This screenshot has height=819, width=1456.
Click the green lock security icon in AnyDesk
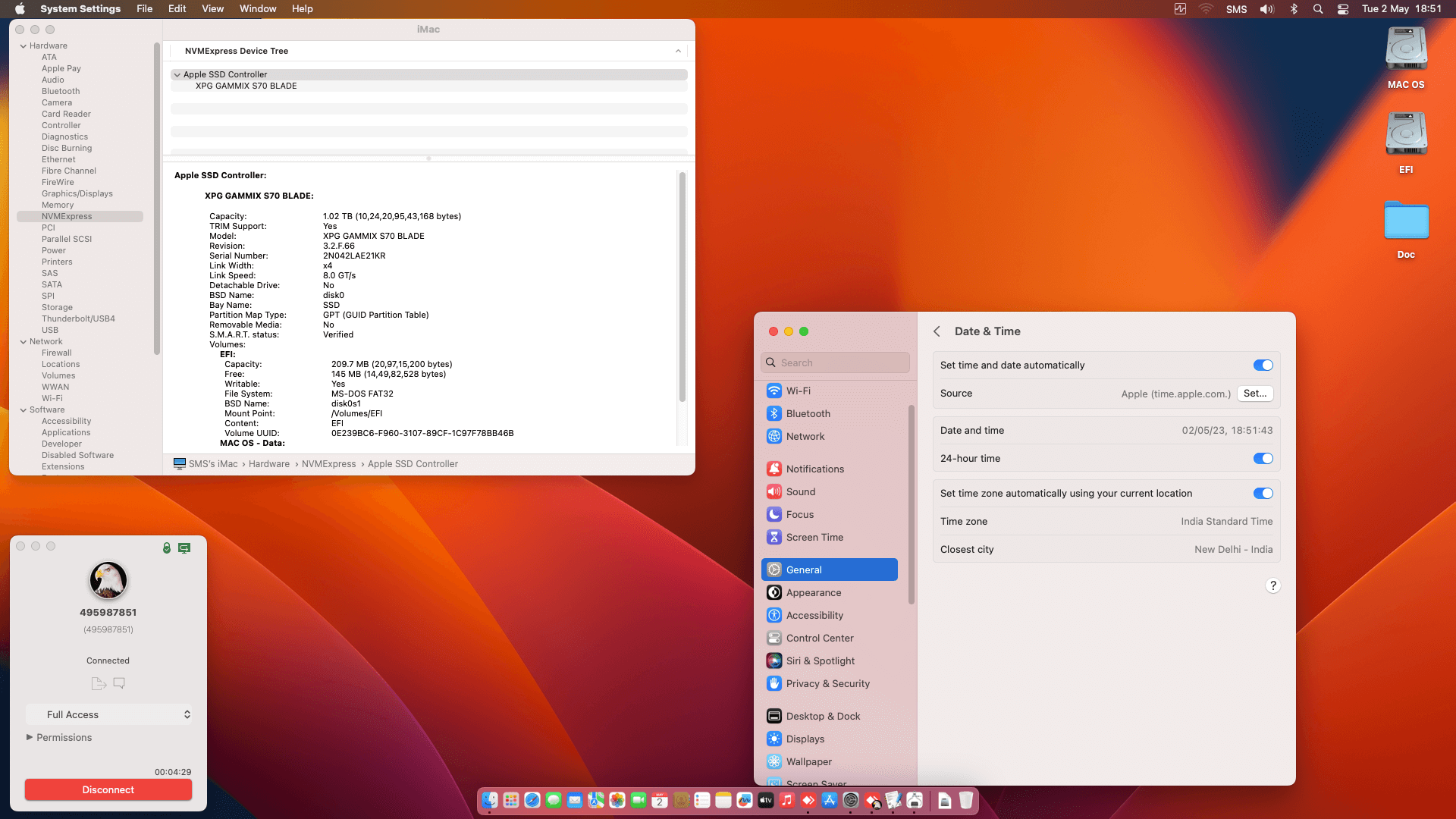(x=167, y=548)
